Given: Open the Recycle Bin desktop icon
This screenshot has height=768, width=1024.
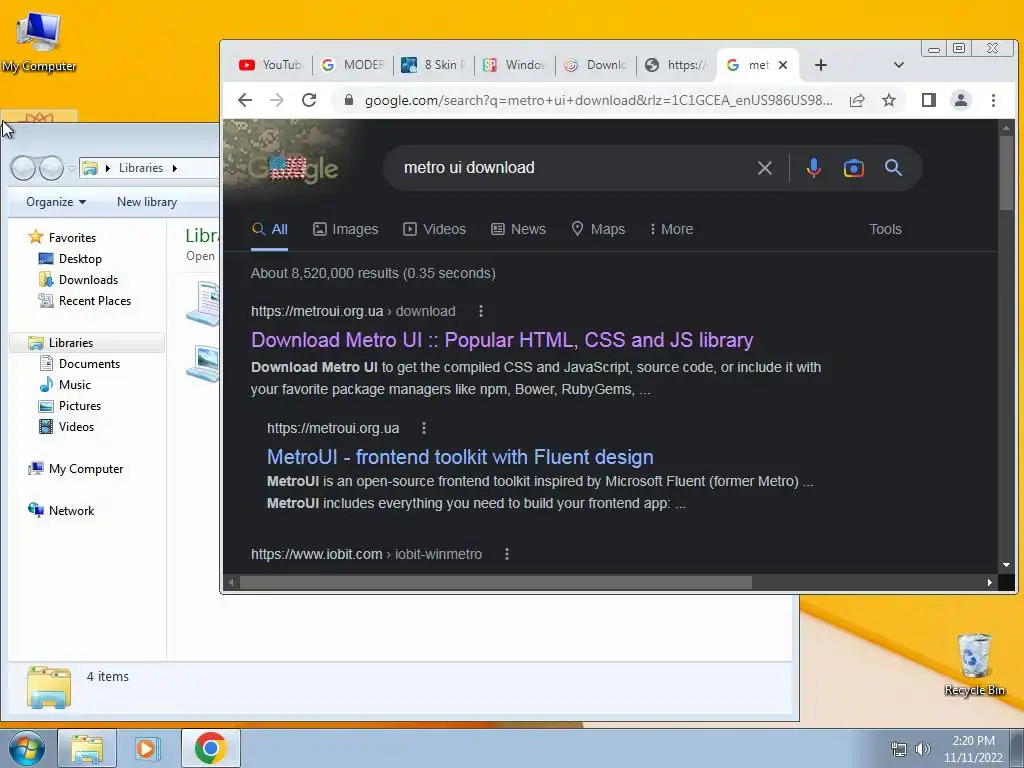Looking at the screenshot, I should [974, 664].
